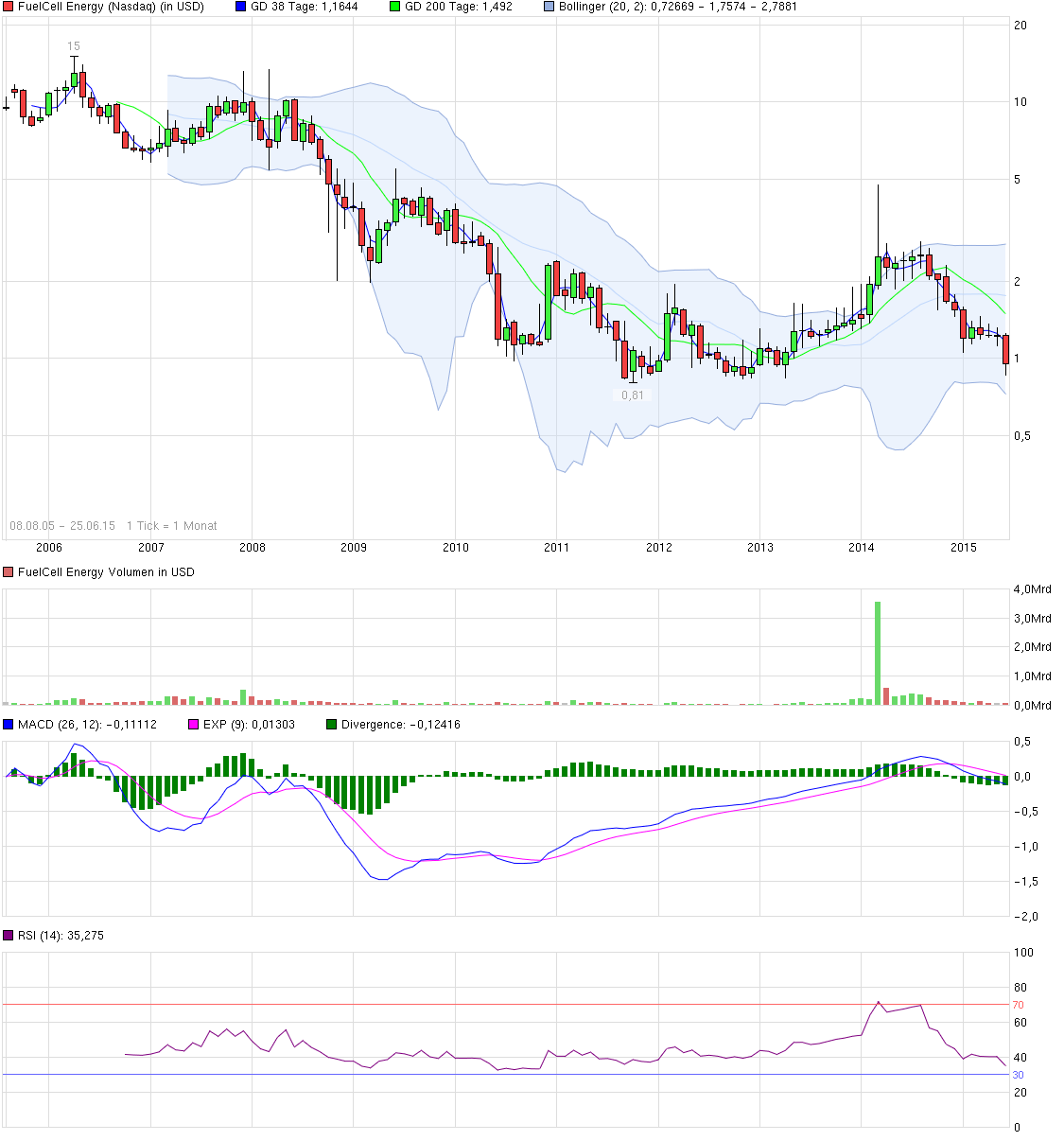1064x1141 pixels.
Task: Click the '3,0Mrd' volume axis label
Action: 1033,619
